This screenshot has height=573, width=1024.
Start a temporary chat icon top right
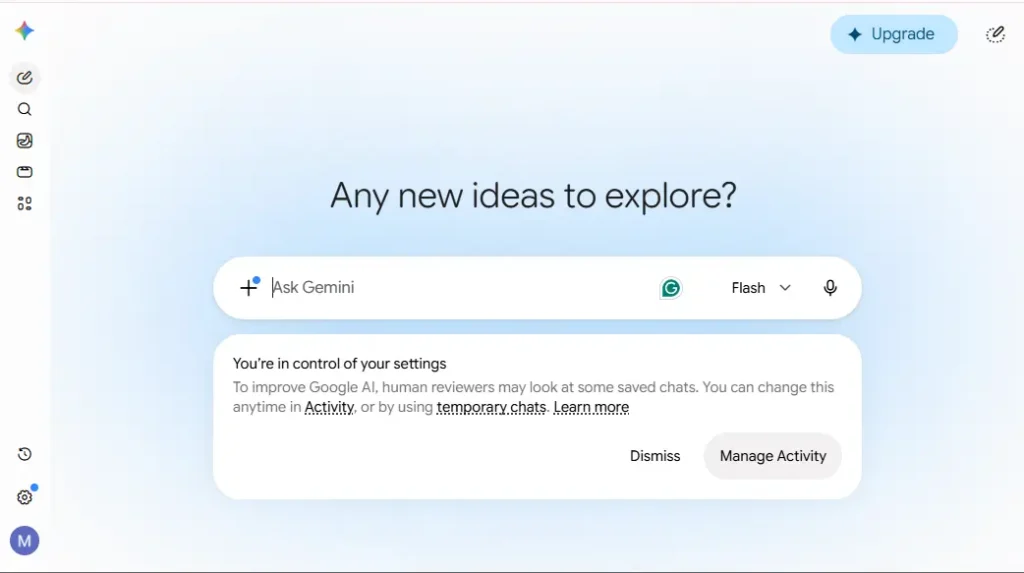click(x=995, y=35)
